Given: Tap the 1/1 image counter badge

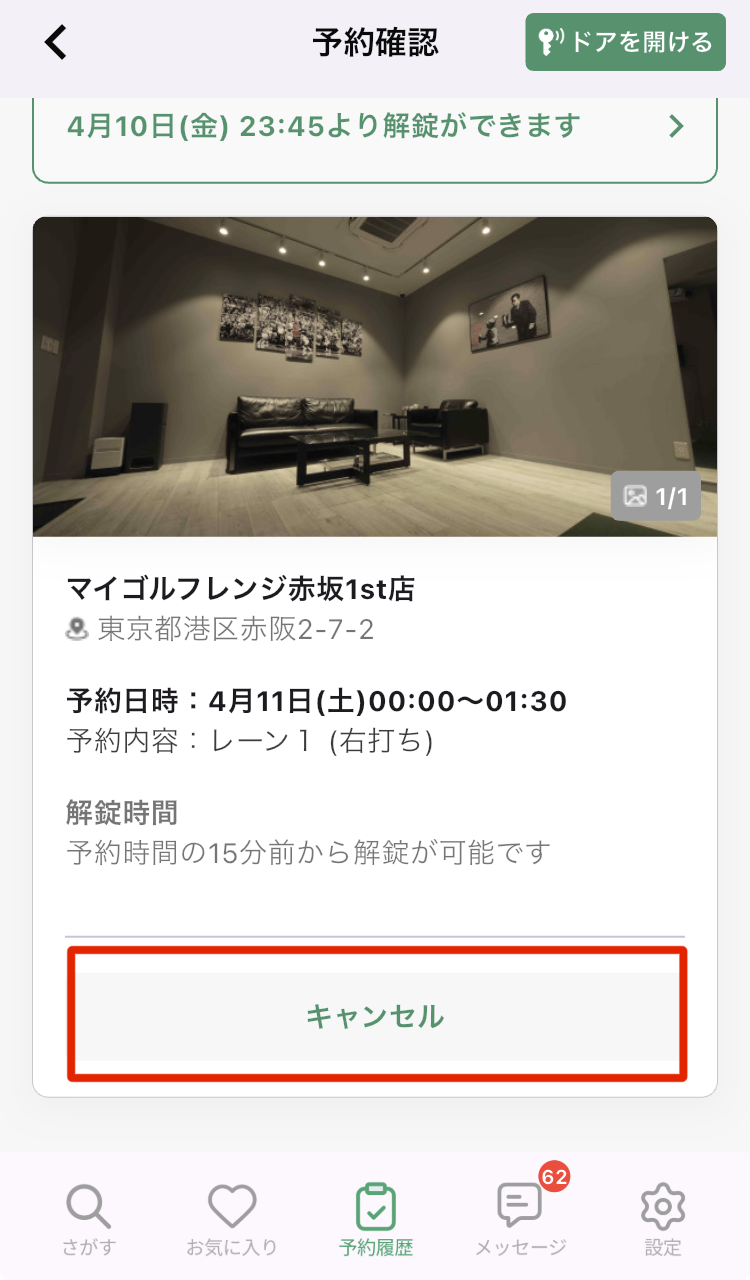Looking at the screenshot, I should (656, 497).
